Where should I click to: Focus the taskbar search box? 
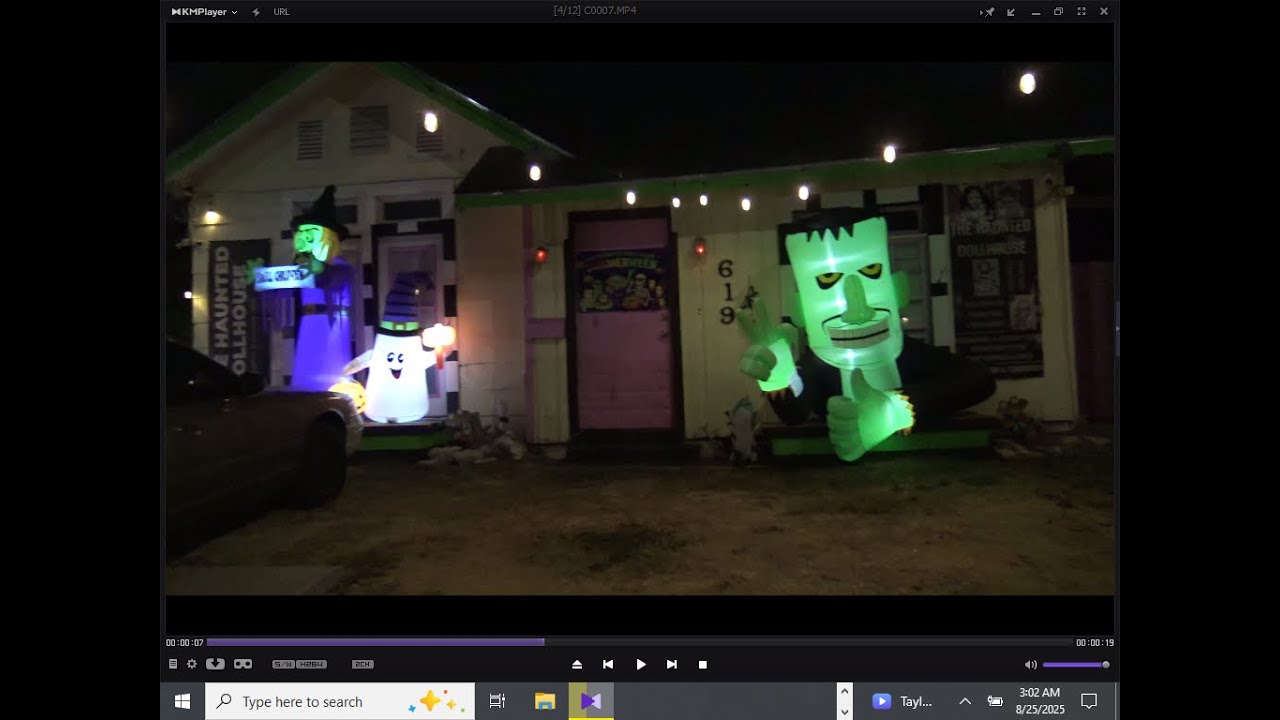(340, 701)
